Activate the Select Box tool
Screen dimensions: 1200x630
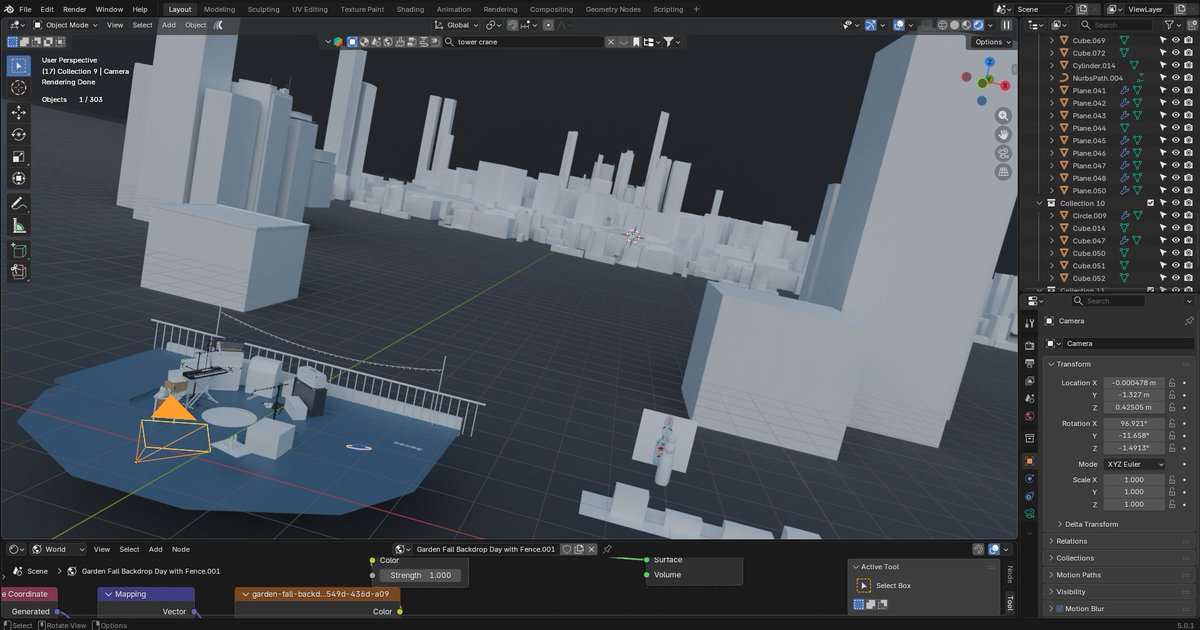18,66
